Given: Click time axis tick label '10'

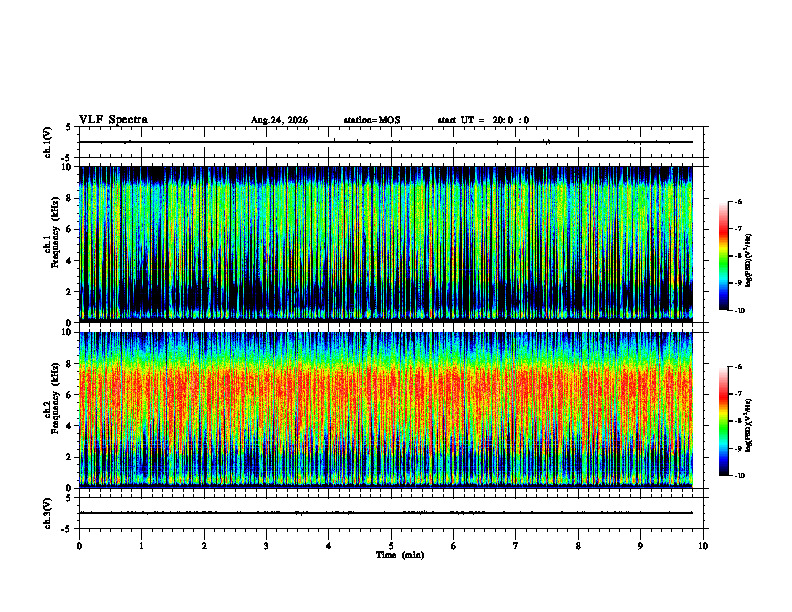Looking at the screenshot, I should (703, 546).
